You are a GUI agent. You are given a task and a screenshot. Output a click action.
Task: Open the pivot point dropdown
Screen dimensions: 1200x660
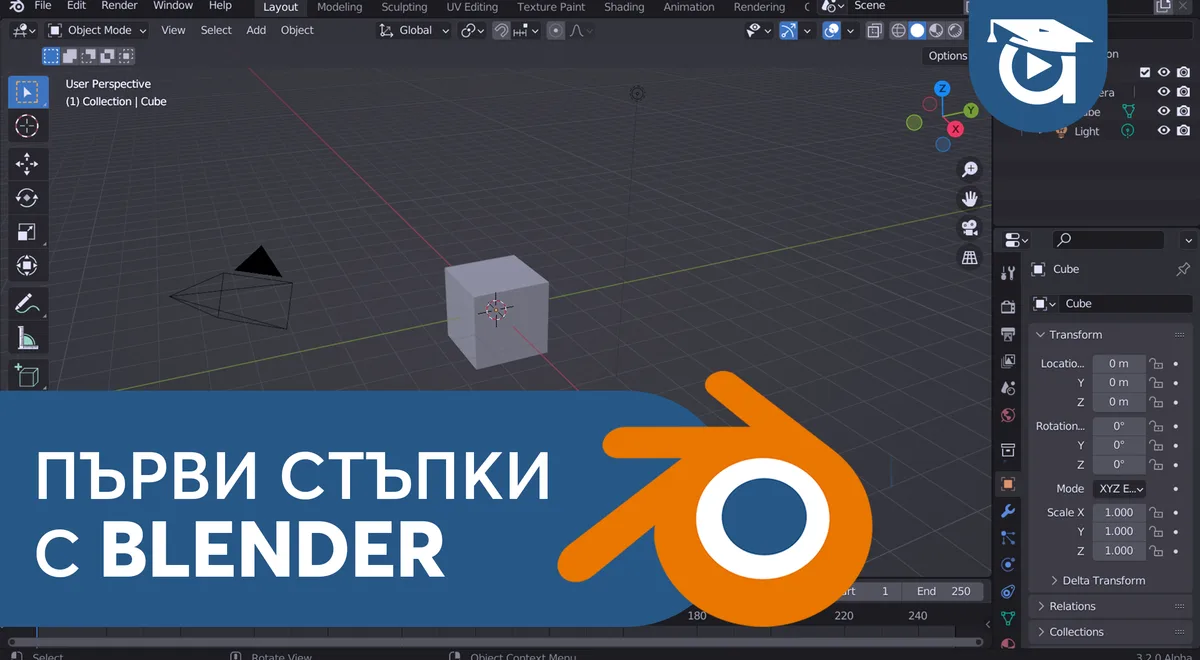(472, 31)
